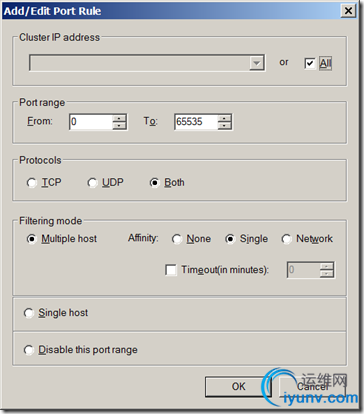364x414 pixels.
Task: Enable the Timeout (in minutes) checkbox
Action: (171, 270)
